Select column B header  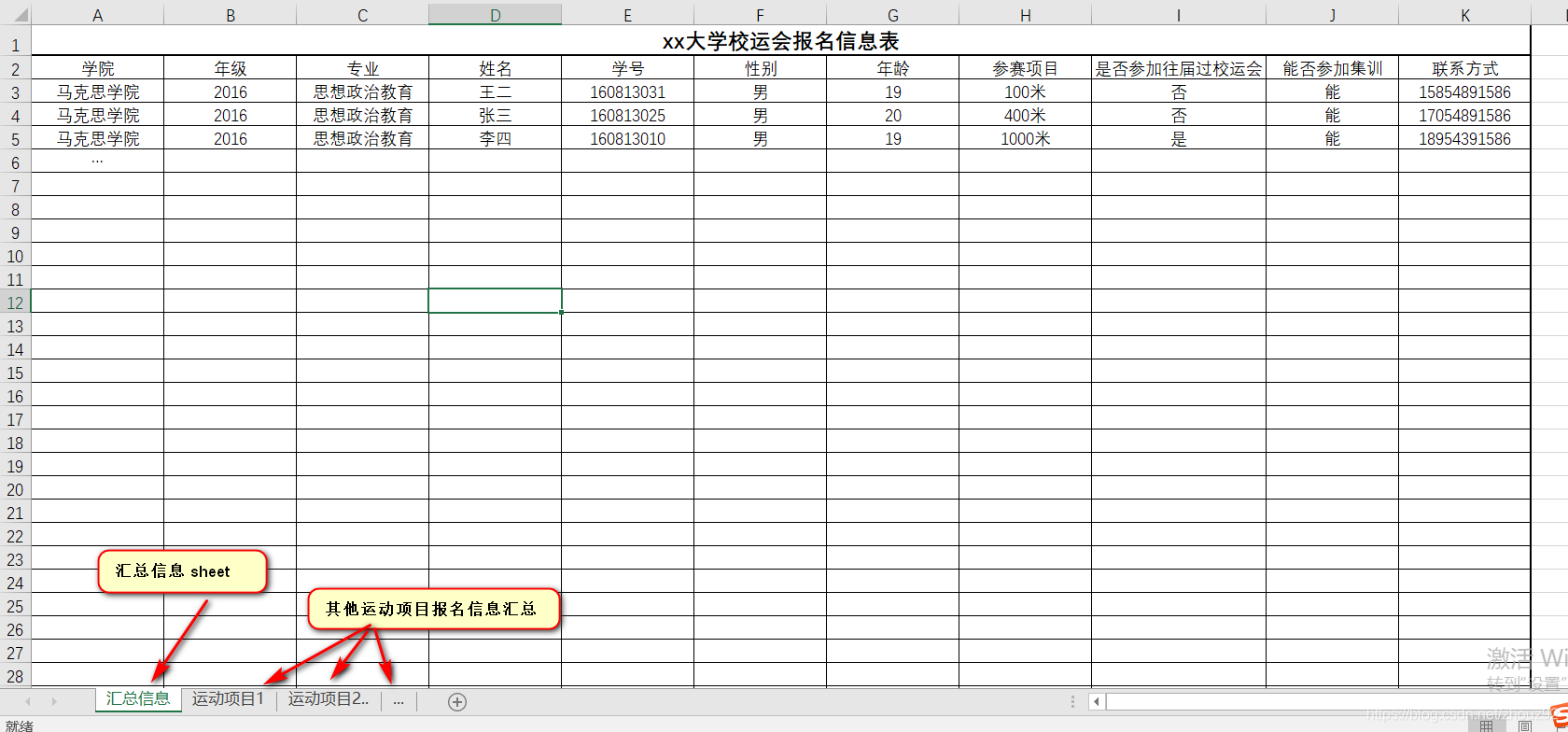coord(231,15)
